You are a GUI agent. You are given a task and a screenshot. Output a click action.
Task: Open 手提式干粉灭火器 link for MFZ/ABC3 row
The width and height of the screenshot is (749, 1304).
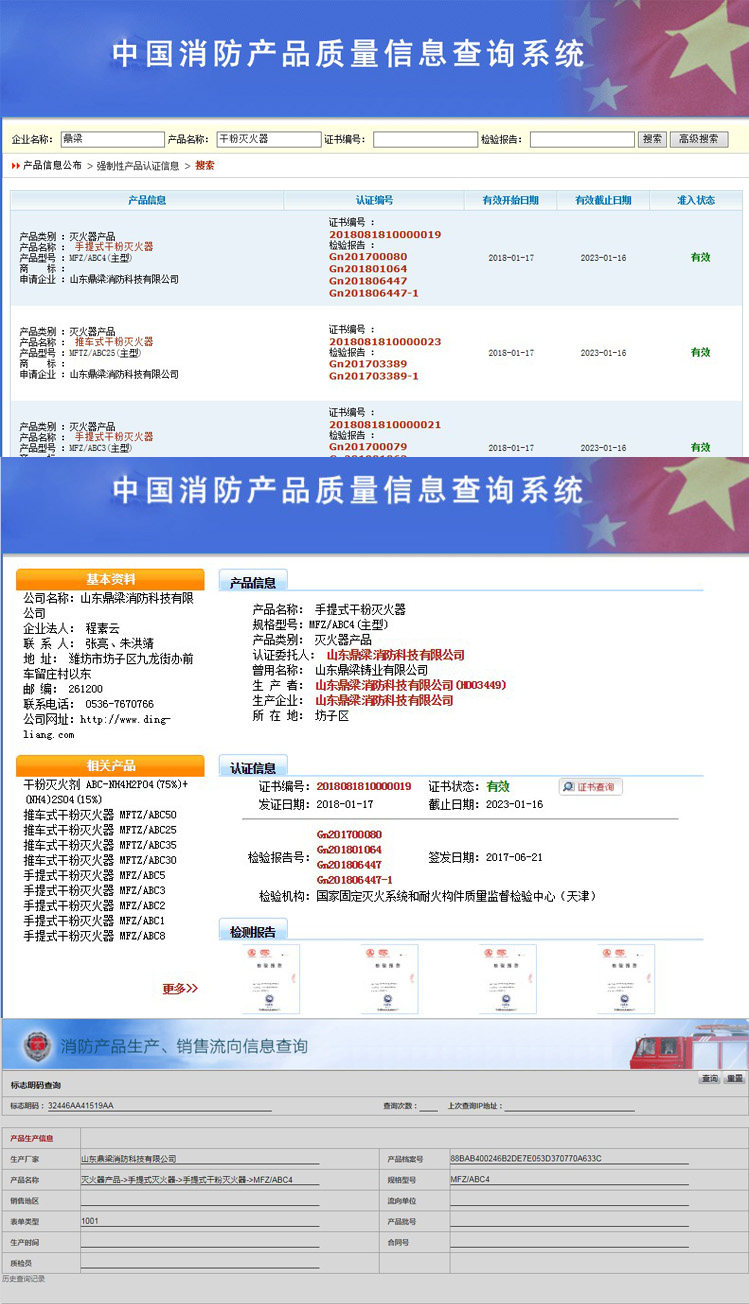[x=114, y=437]
